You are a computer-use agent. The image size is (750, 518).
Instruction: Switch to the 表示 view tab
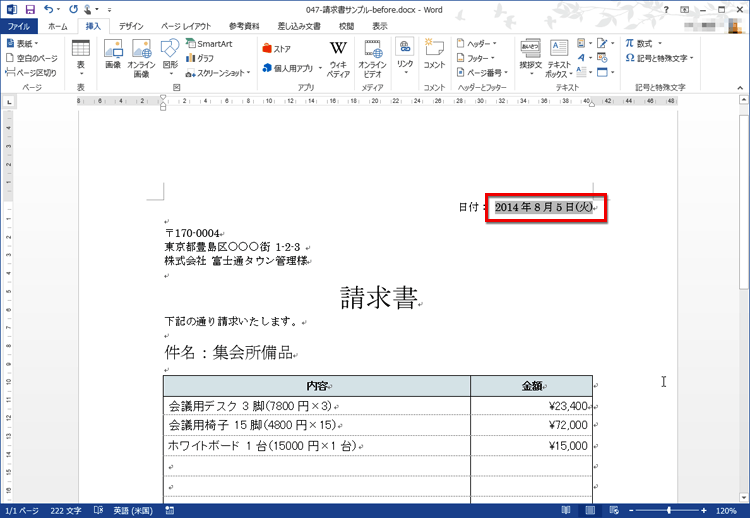click(380, 26)
